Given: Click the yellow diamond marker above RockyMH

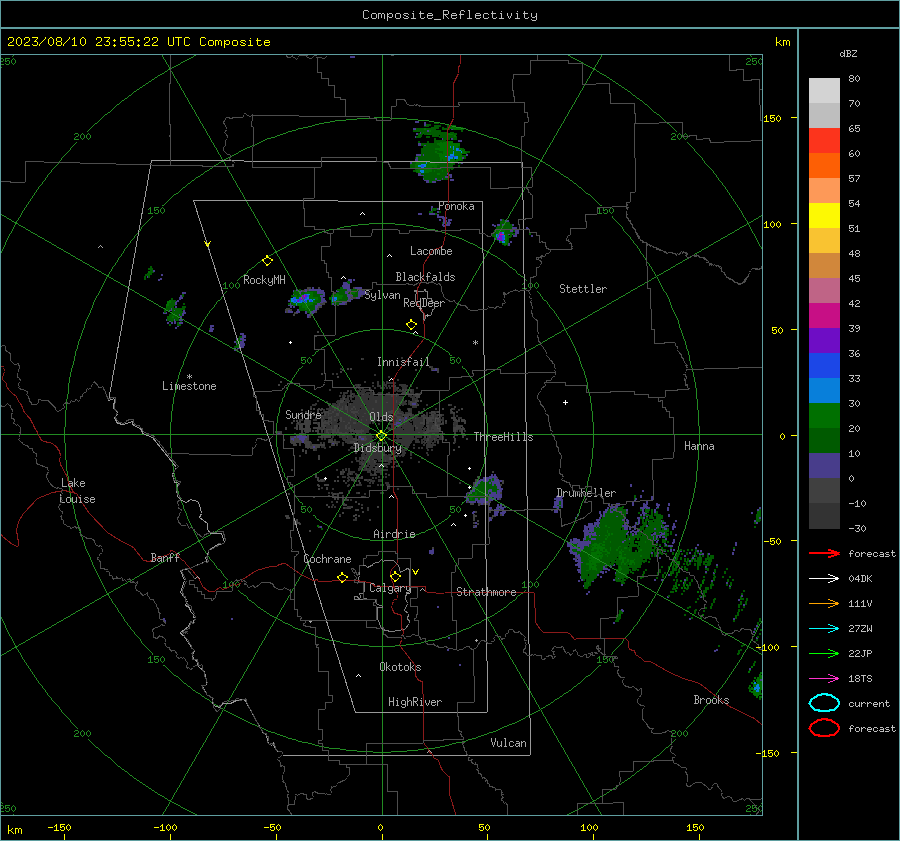Looking at the screenshot, I should point(267,261).
